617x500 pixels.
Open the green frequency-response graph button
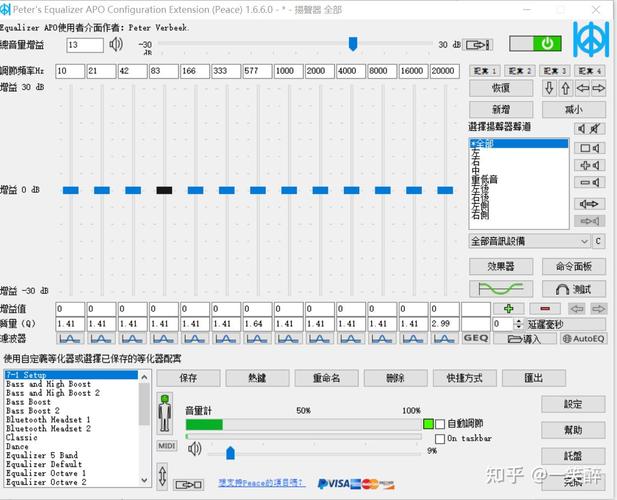pyautogui.click(x=501, y=289)
